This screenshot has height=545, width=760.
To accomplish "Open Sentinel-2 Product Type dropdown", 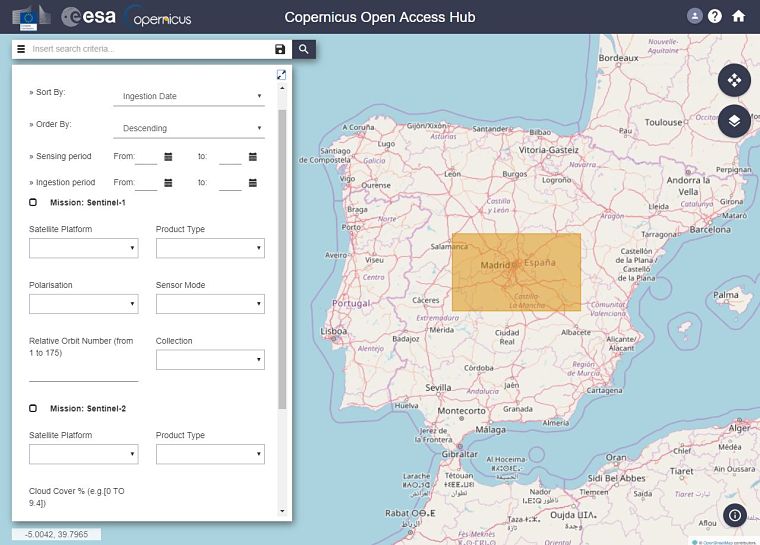I will coord(210,454).
